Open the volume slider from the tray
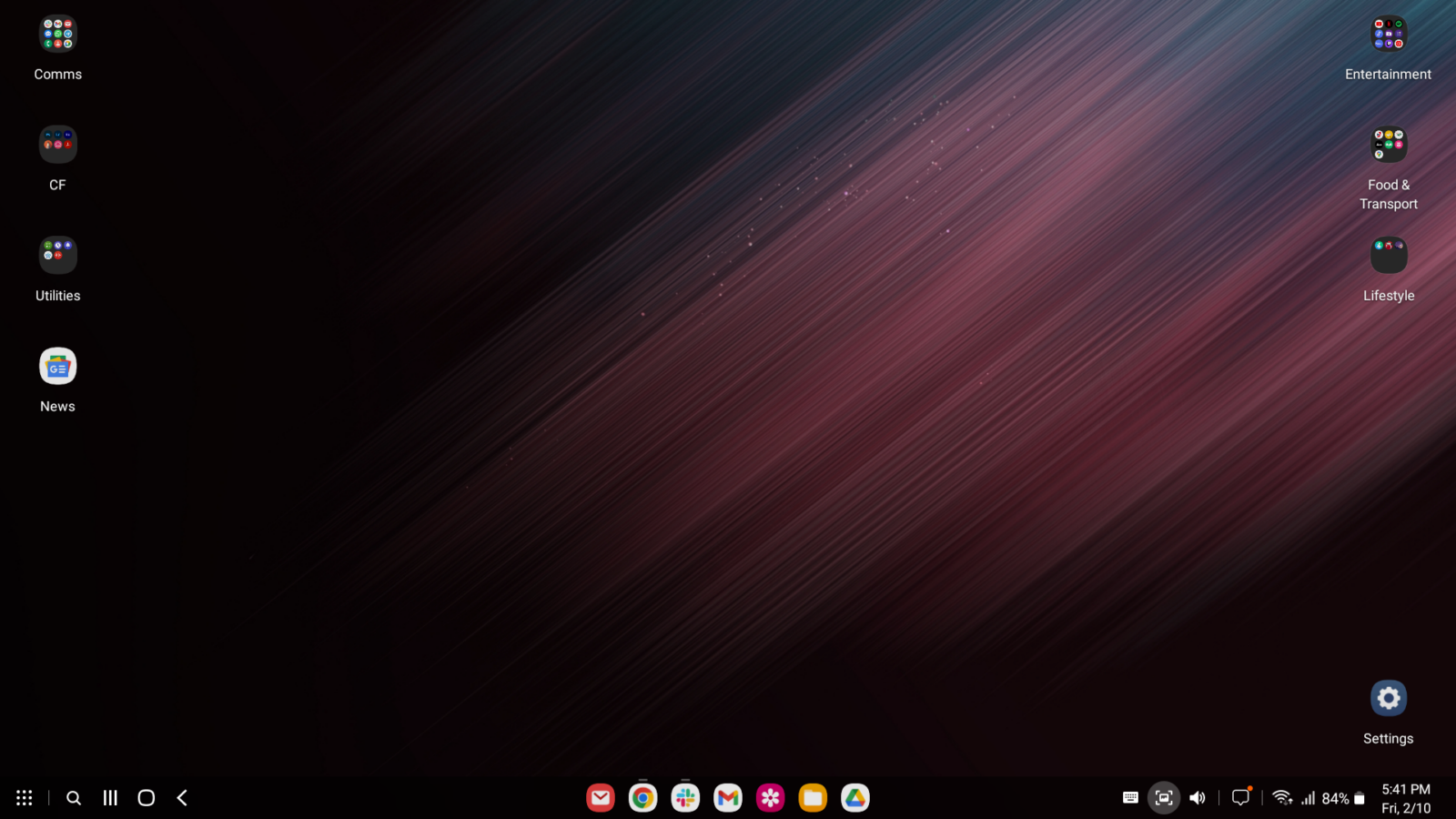Screen dimensions: 1456x819 click(x=1198, y=797)
